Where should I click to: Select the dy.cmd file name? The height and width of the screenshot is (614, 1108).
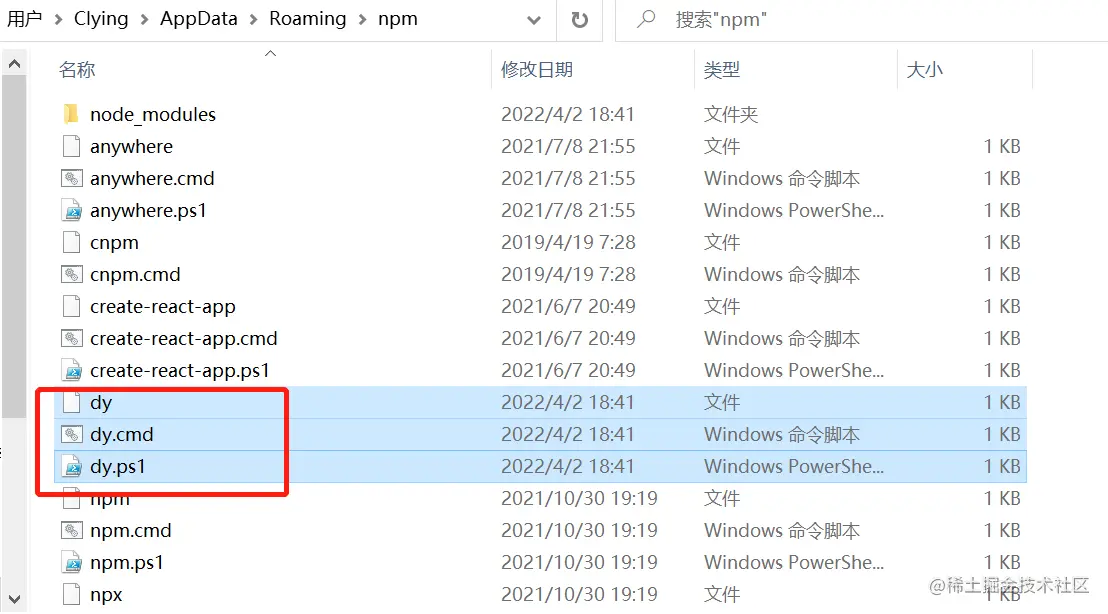click(x=122, y=435)
